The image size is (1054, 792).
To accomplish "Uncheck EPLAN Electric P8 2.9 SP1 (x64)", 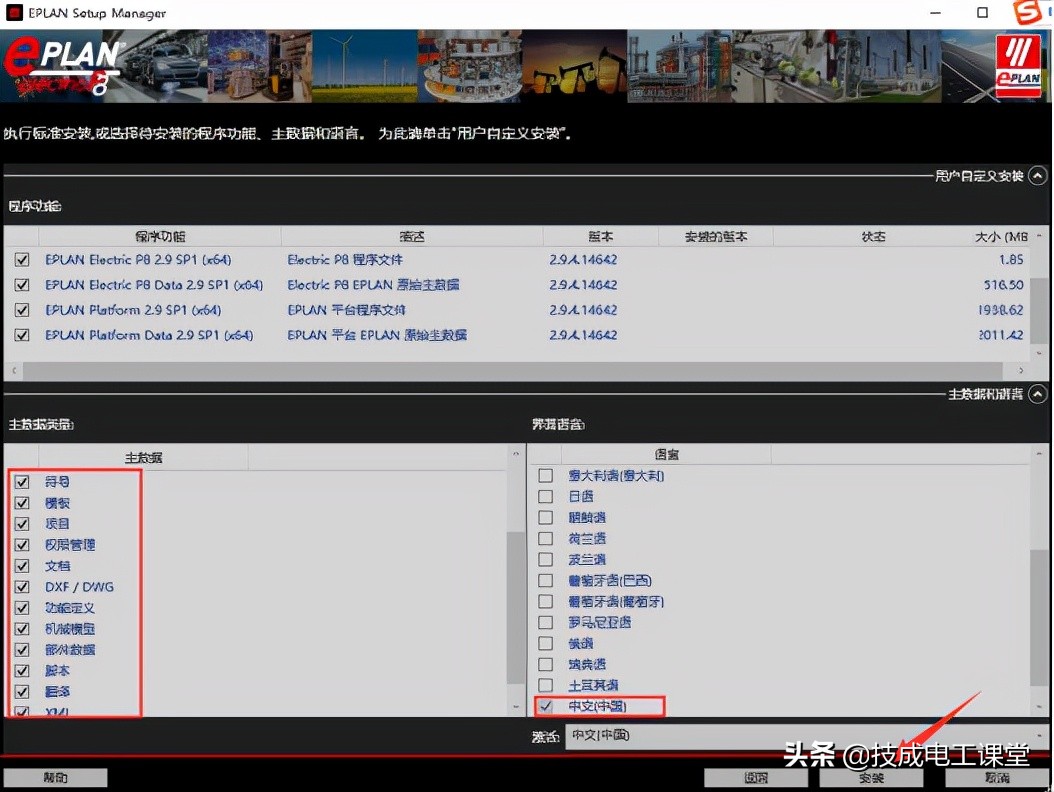I will point(22,258).
